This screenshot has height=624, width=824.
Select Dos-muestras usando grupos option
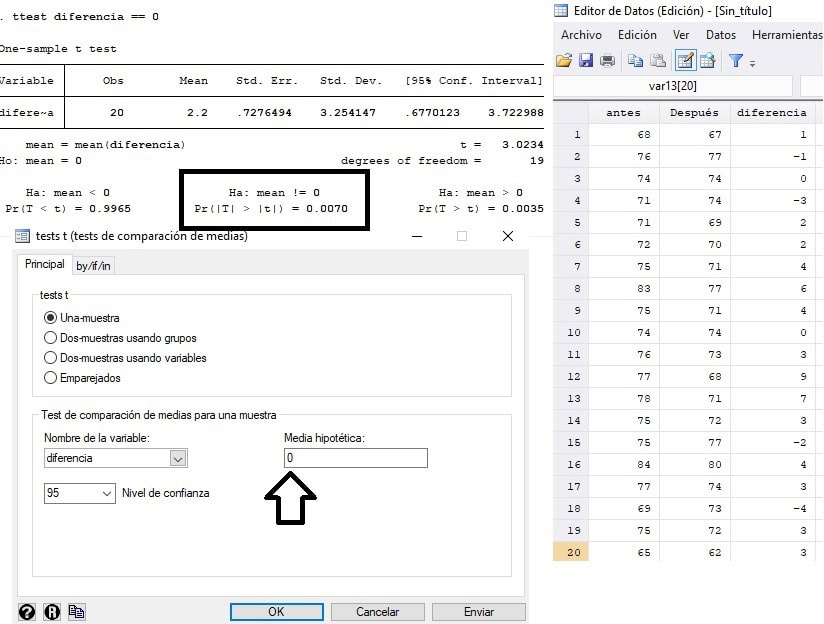point(51,338)
